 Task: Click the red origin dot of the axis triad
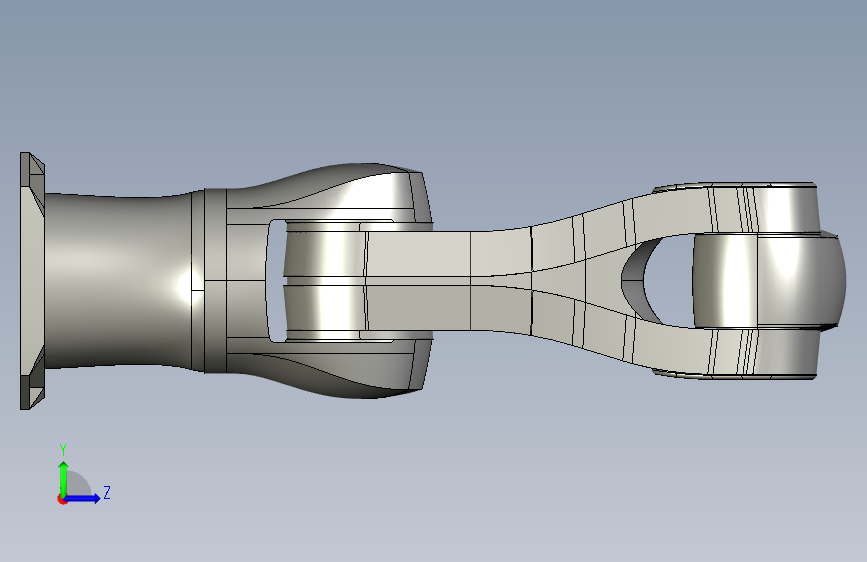[x=62, y=499]
